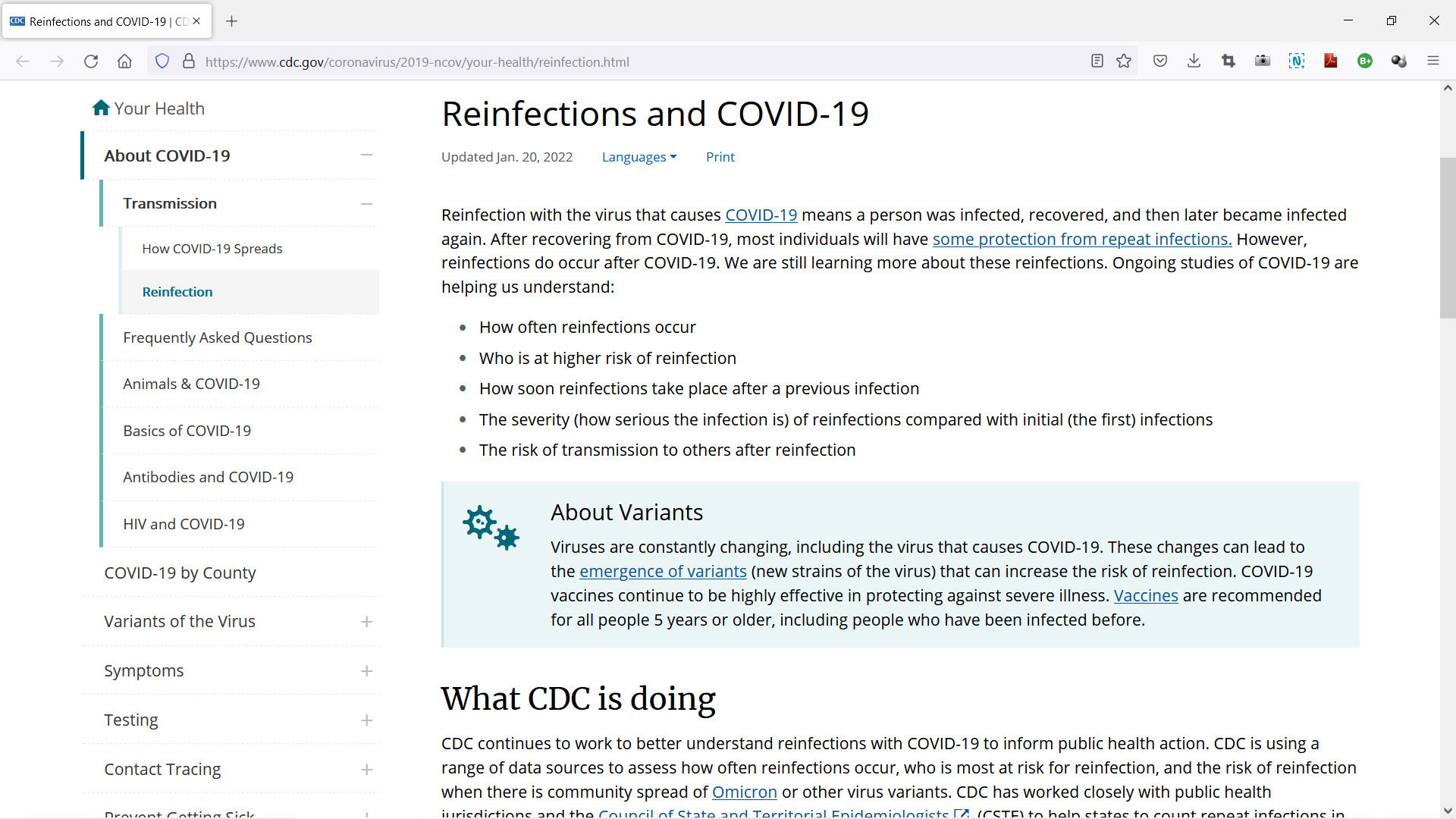The height and width of the screenshot is (819, 1456).
Task: Click the vertical page scrollbar thumb
Action: tap(1447, 238)
